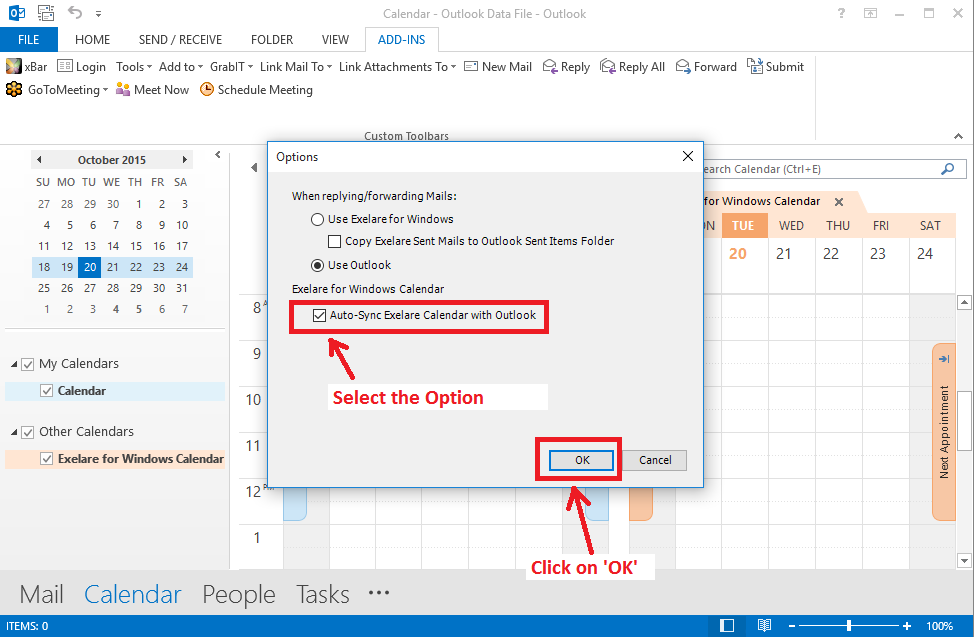
Task: Click the Undo quick access icon
Action: (75, 12)
